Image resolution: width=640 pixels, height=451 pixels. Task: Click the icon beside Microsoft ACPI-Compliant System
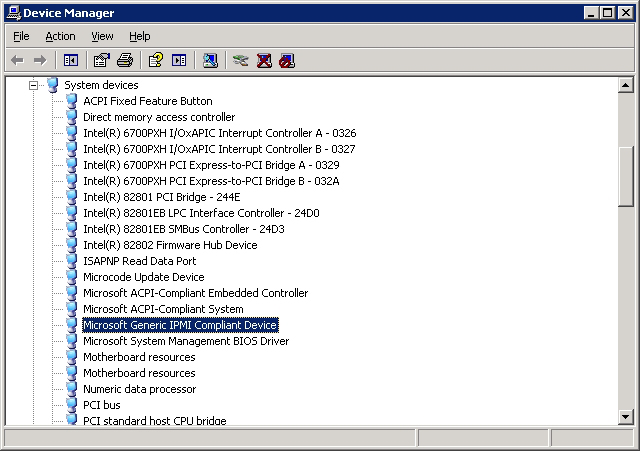point(72,309)
